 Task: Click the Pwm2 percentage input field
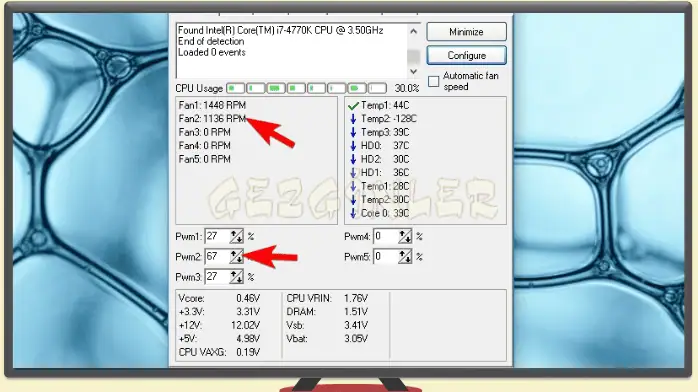(217, 257)
